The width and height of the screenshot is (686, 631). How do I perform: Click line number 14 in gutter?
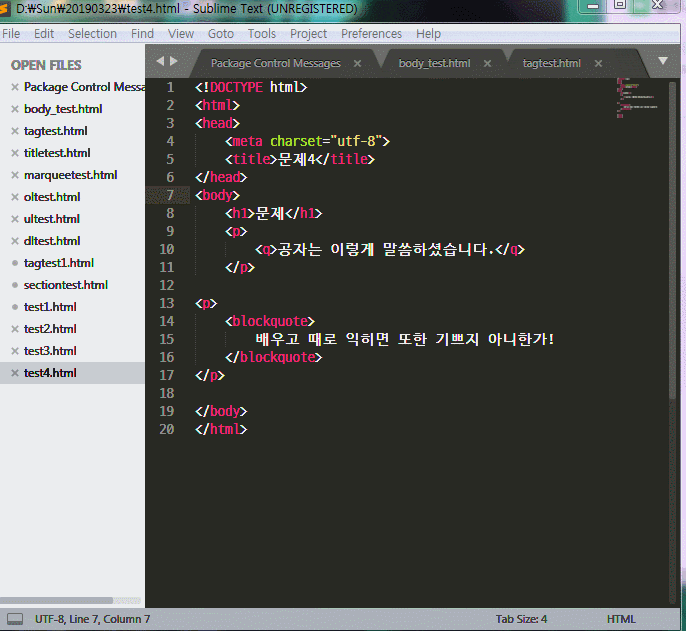[x=167, y=321]
